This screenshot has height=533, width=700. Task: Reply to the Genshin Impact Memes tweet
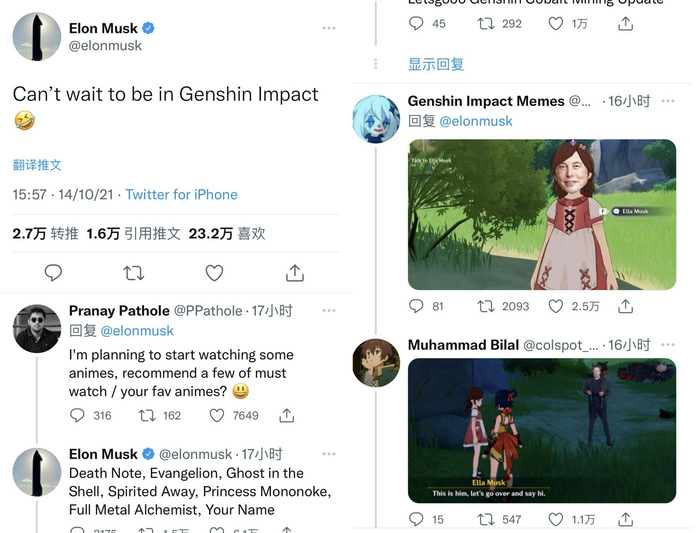pyautogui.click(x=417, y=306)
